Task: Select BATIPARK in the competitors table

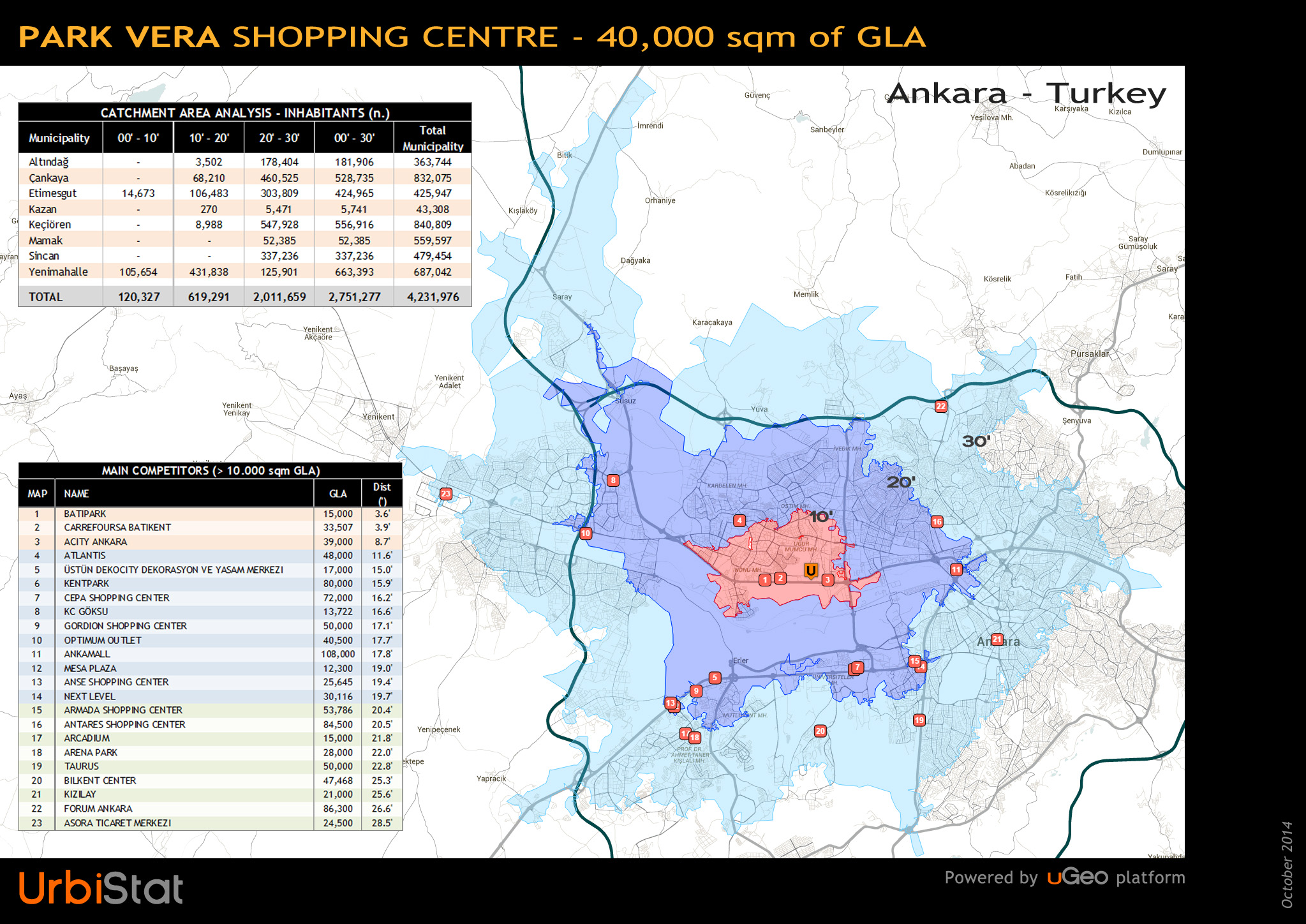Action: pos(85,514)
